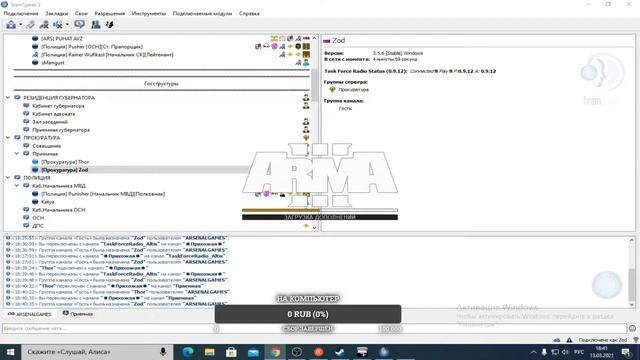640x360 pixels.
Task: Open the Windows Start menu
Action: (10, 352)
